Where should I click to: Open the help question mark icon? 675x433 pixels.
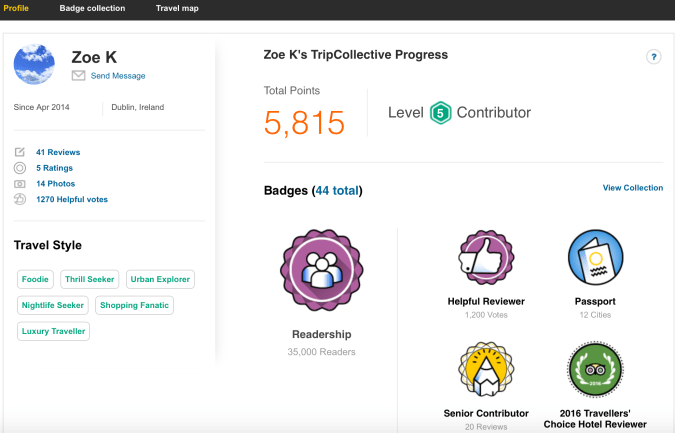point(653,57)
